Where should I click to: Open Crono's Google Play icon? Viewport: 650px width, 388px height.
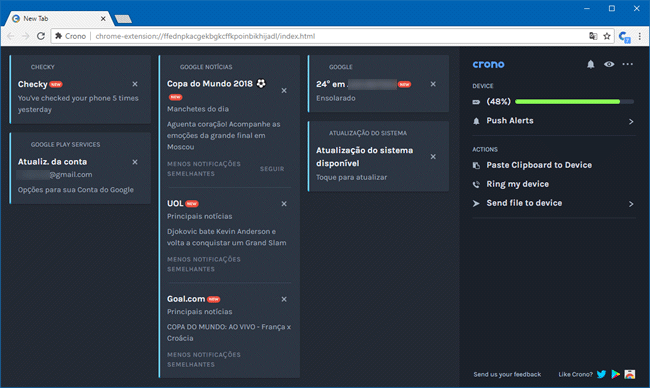click(616, 374)
